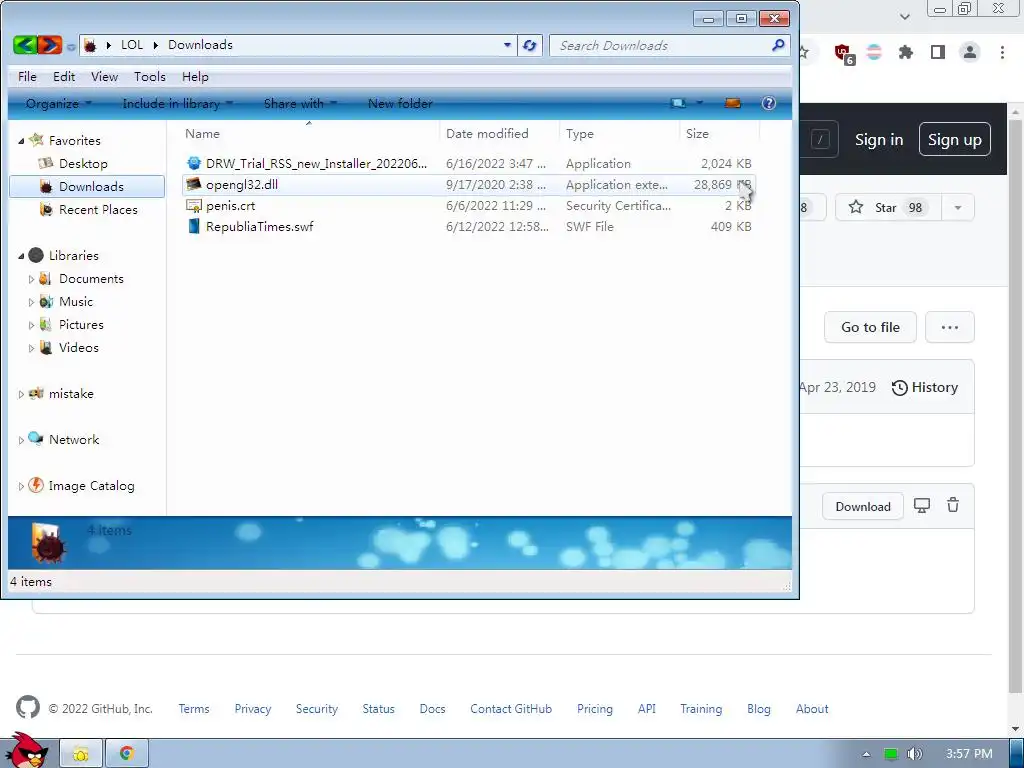Toggle Chrome side panel icon
Image resolution: width=1024 pixels, height=768 pixels.
(x=938, y=52)
